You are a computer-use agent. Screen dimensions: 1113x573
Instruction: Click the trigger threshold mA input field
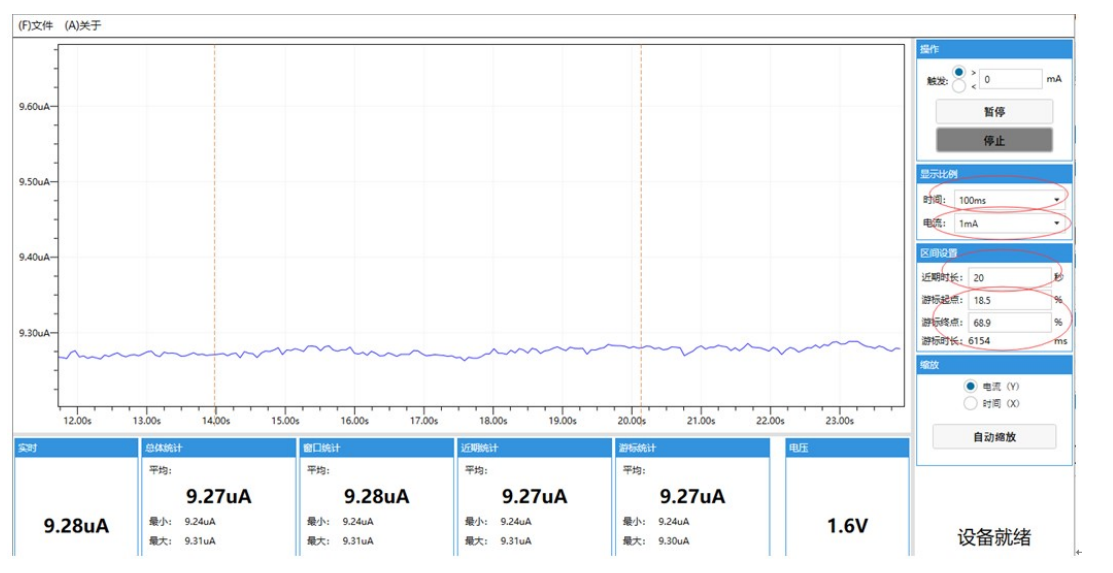1010,79
